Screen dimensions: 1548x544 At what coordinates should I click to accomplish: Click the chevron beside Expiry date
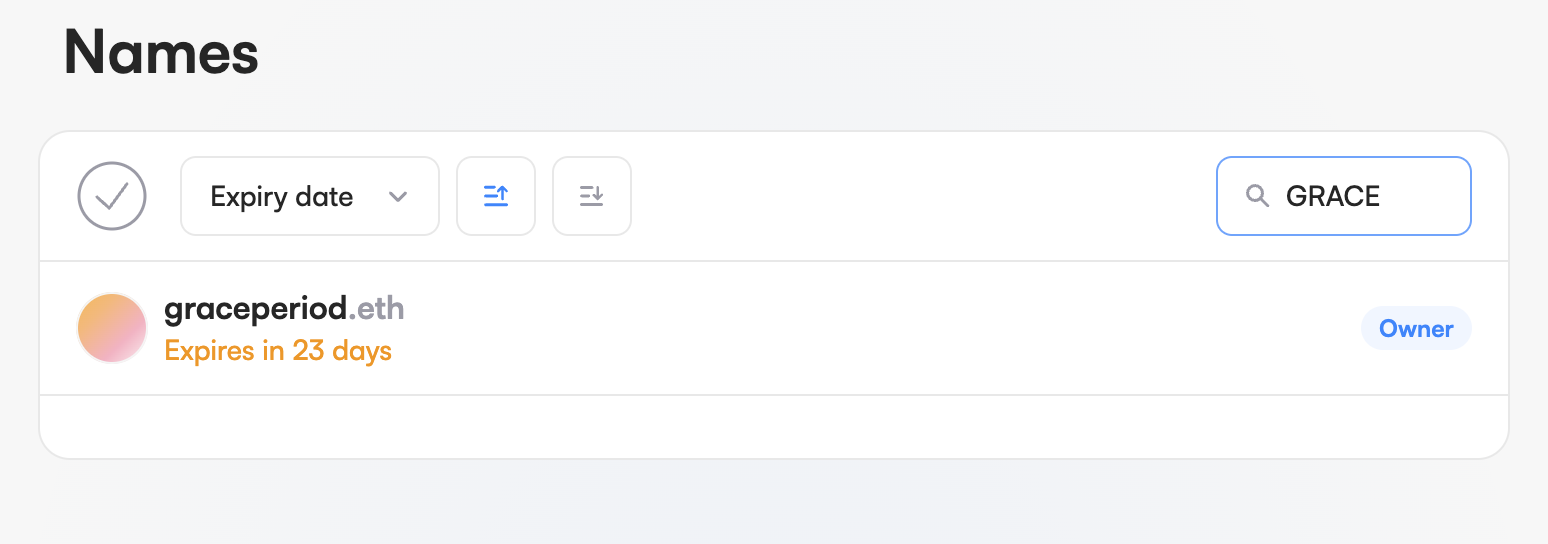coord(398,196)
